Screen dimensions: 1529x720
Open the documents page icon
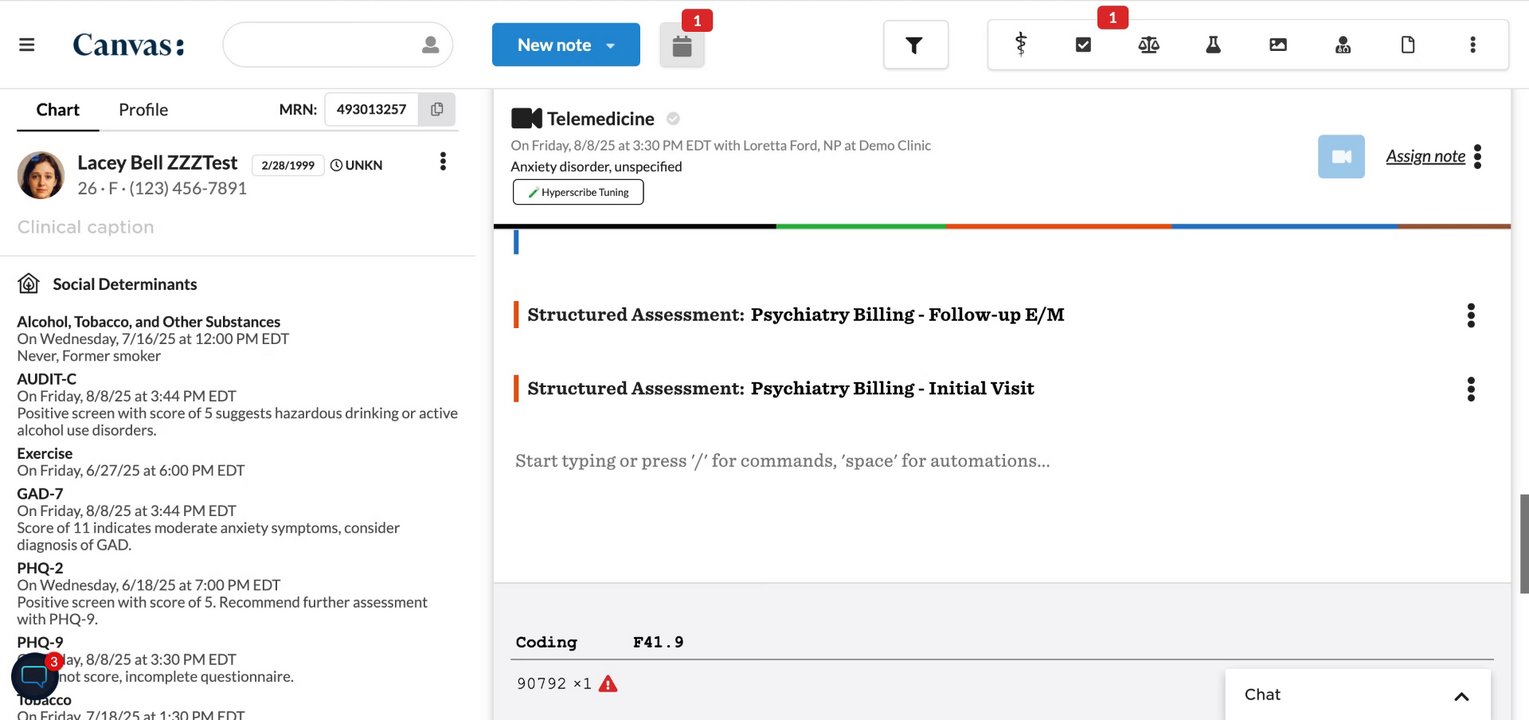[x=1408, y=45]
